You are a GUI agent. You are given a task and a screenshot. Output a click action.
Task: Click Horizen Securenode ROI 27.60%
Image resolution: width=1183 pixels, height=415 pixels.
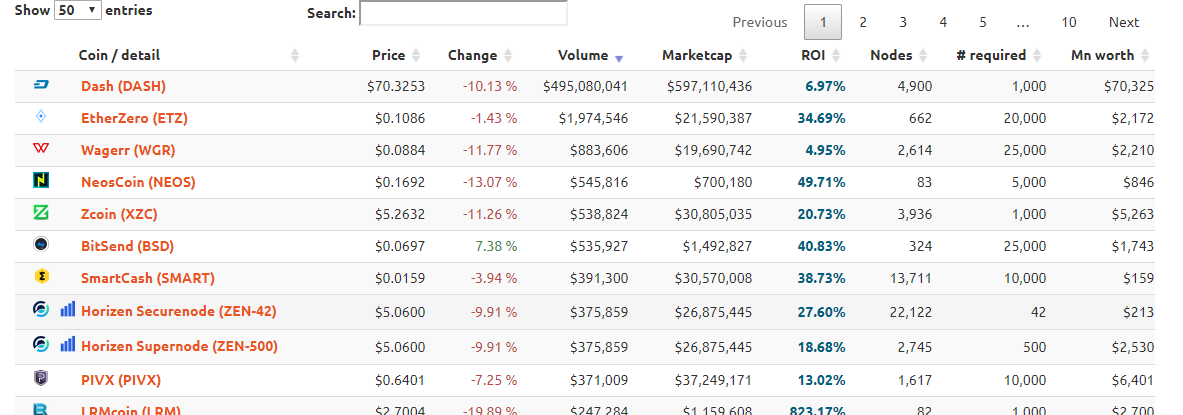[822, 312]
